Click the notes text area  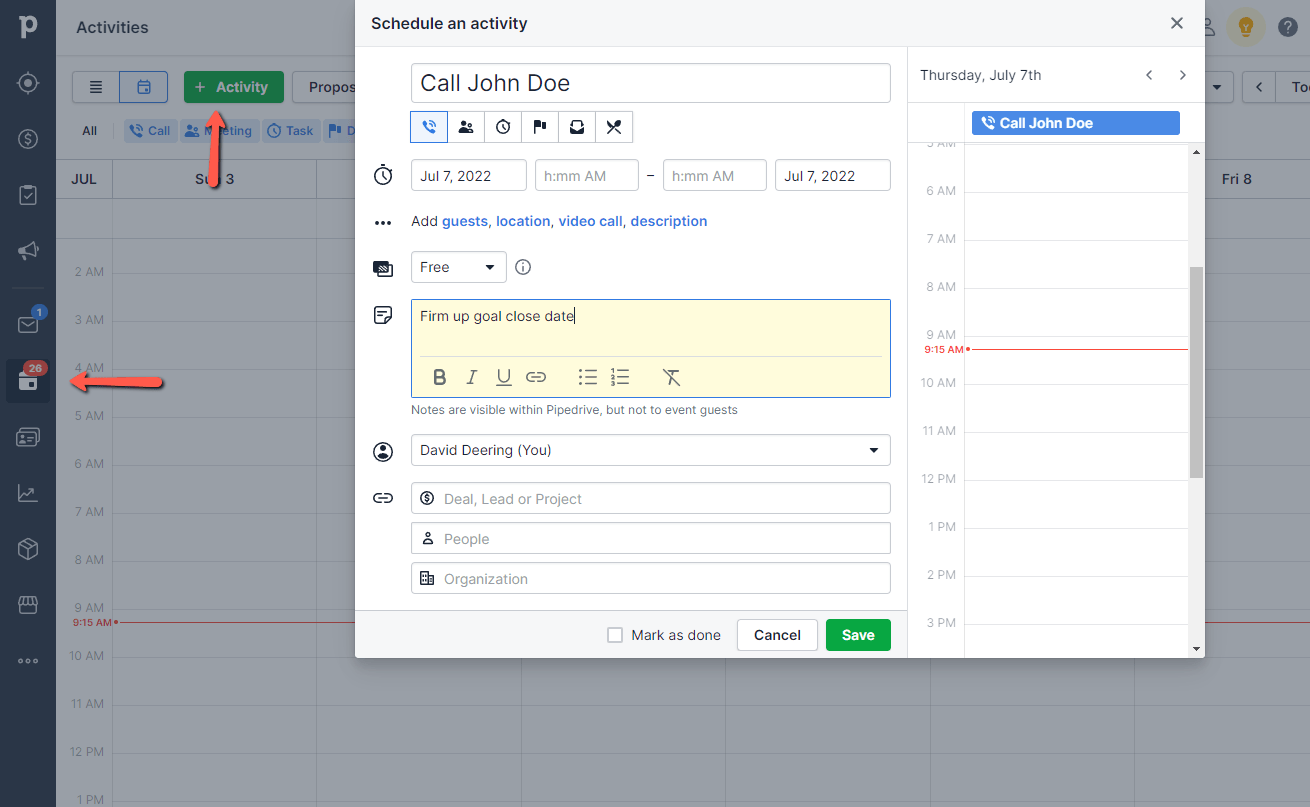[651, 327]
